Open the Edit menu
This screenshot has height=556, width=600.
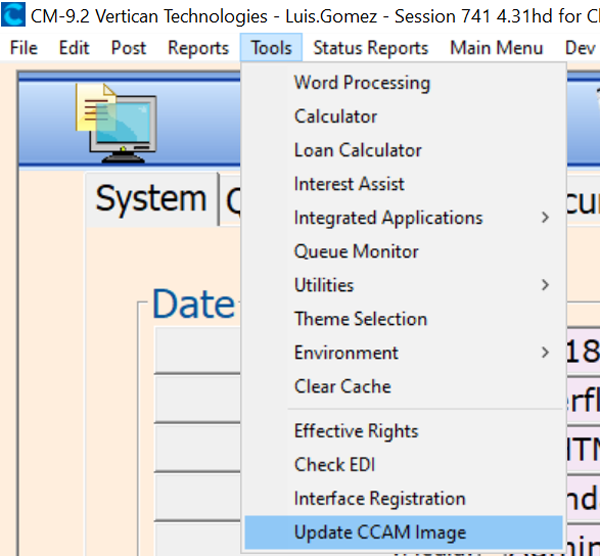pyautogui.click(x=74, y=48)
